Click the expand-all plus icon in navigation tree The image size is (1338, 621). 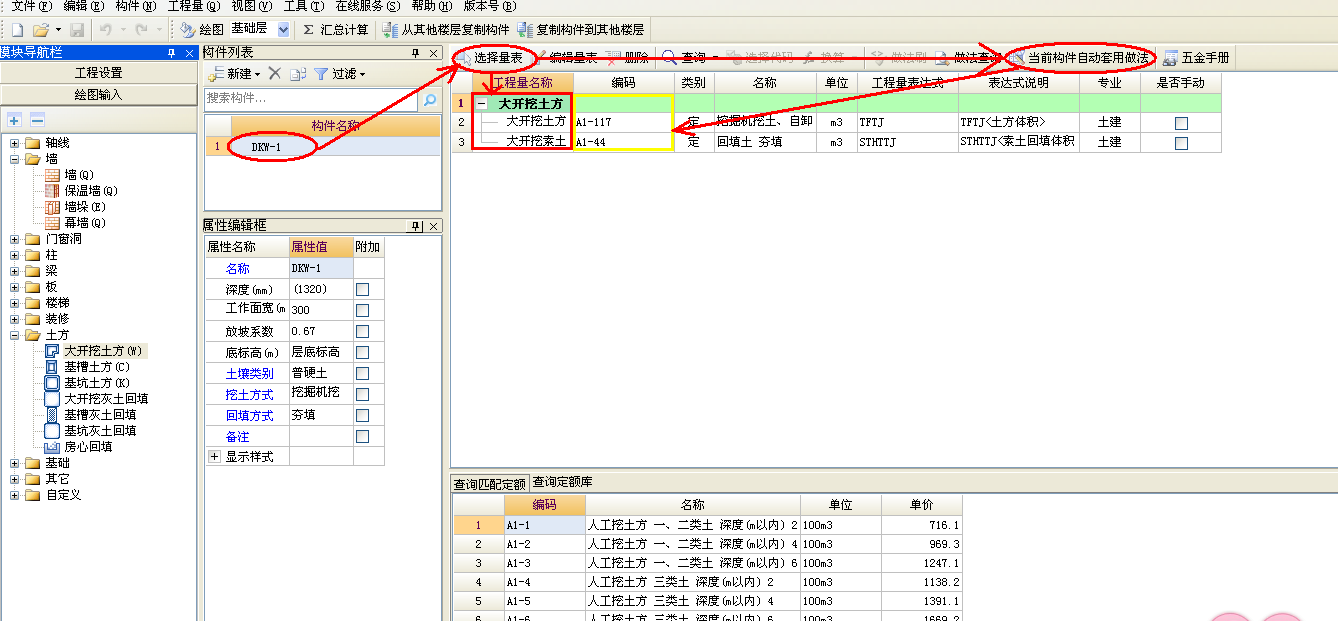pyautogui.click(x=15, y=120)
